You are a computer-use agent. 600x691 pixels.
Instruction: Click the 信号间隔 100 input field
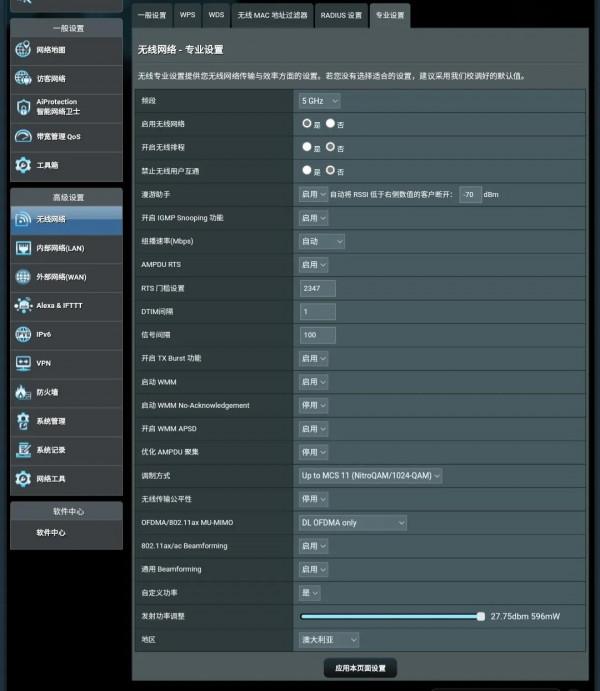click(x=317, y=335)
